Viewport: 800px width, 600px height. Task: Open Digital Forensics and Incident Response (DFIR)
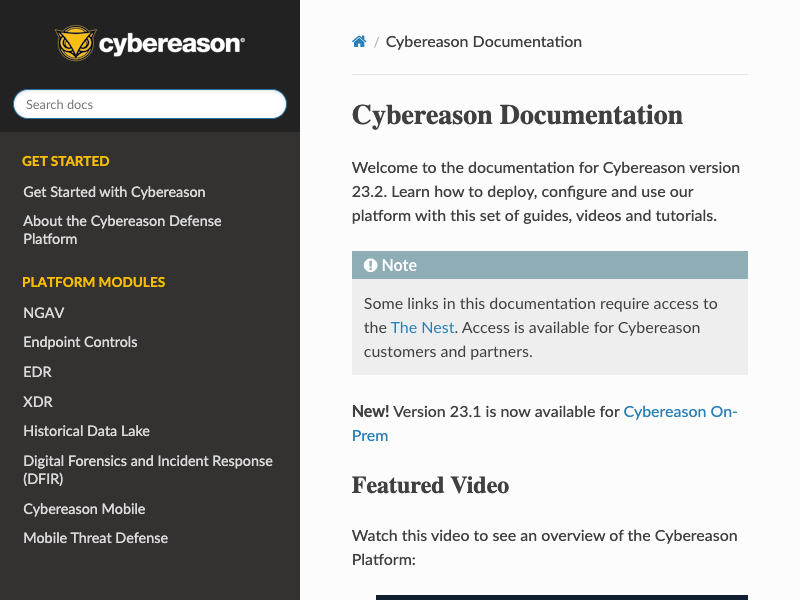tap(148, 470)
